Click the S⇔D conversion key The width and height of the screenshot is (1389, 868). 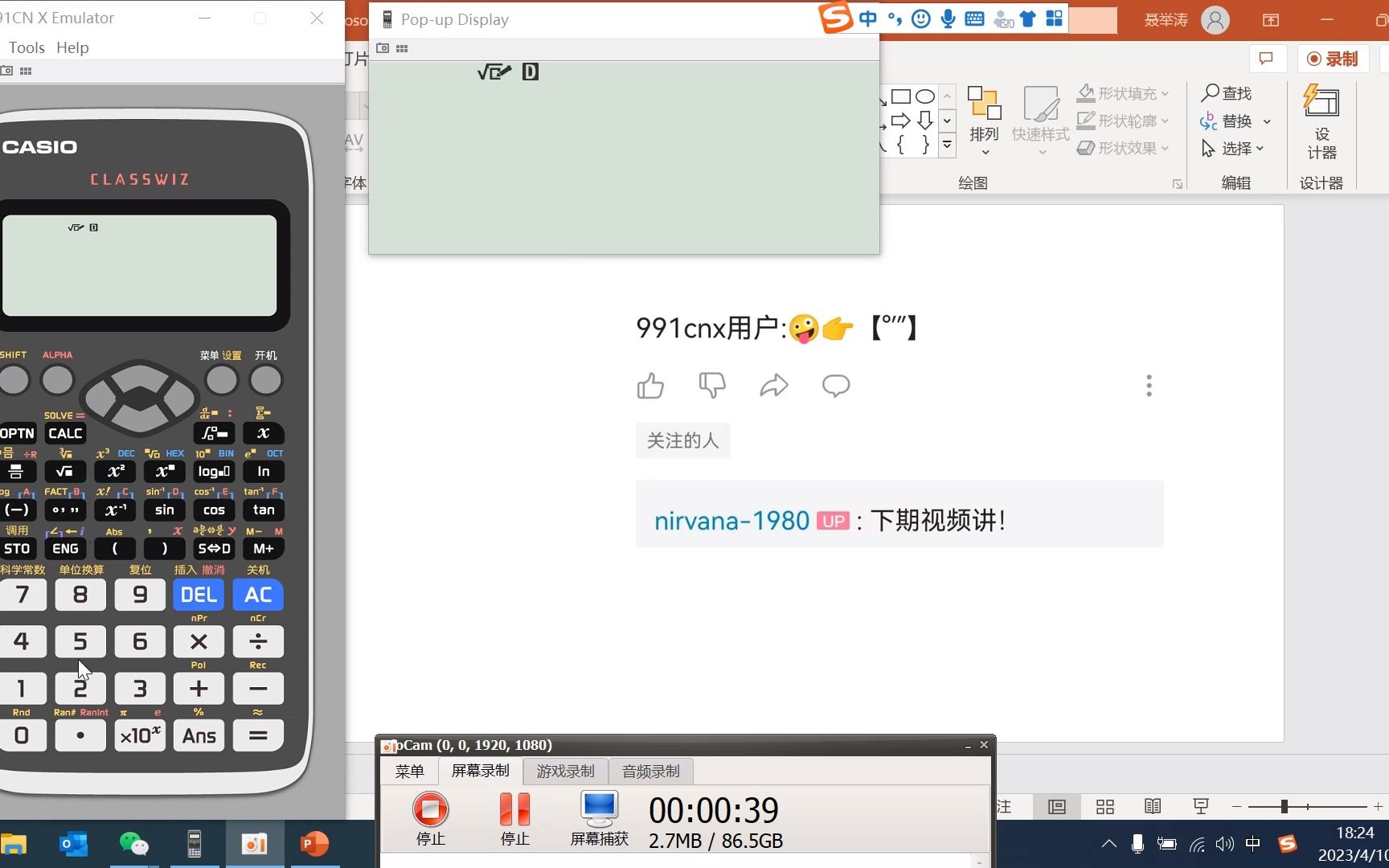pos(214,548)
